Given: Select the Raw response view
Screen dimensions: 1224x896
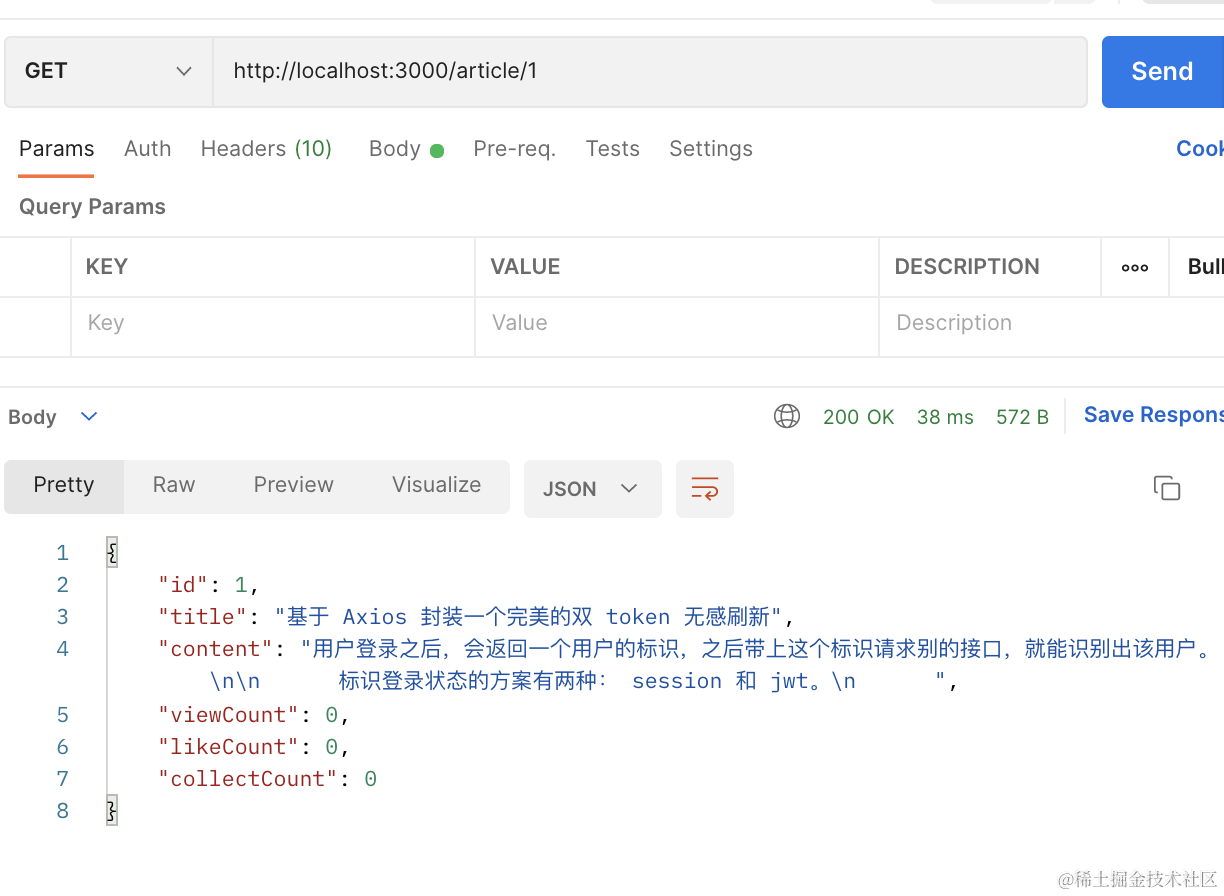Looking at the screenshot, I should [174, 485].
